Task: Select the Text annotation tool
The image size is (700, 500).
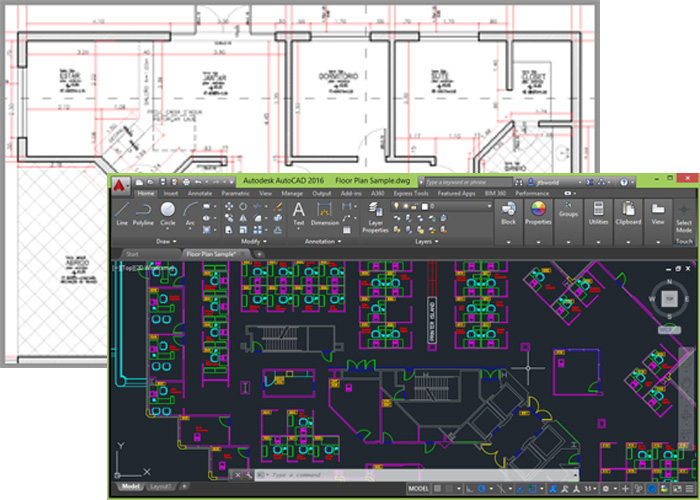Action: pyautogui.click(x=299, y=214)
